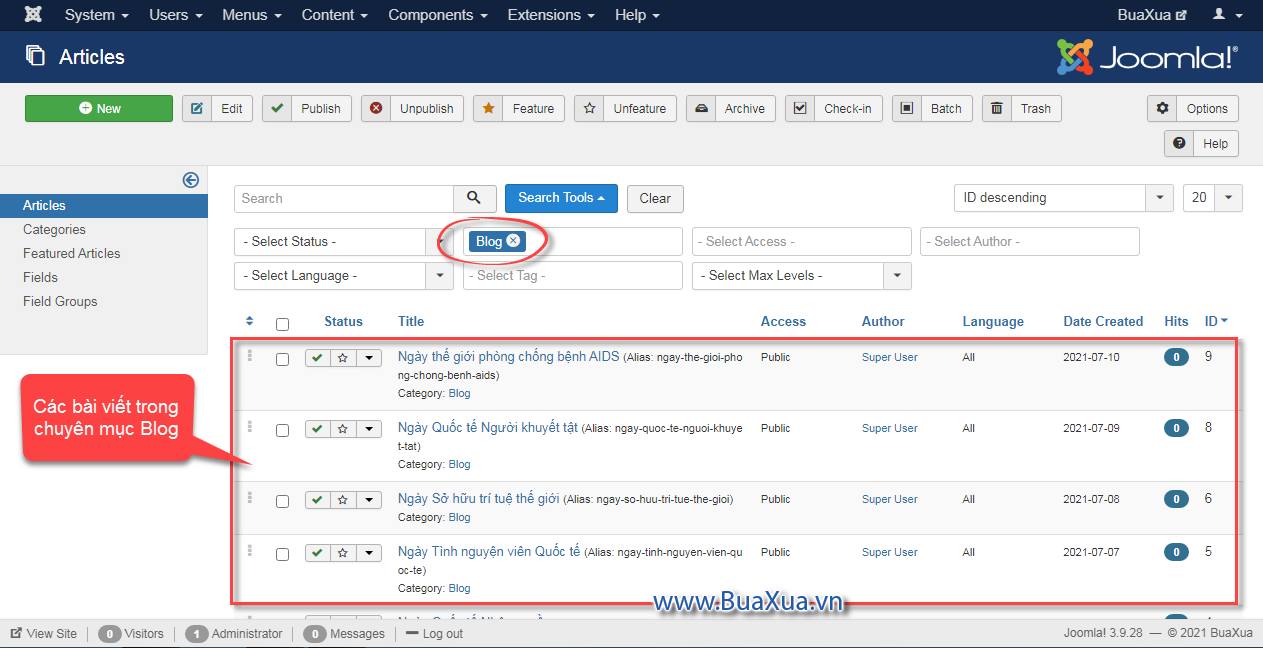
Task: Open Options with the gear button
Action: tap(1193, 109)
